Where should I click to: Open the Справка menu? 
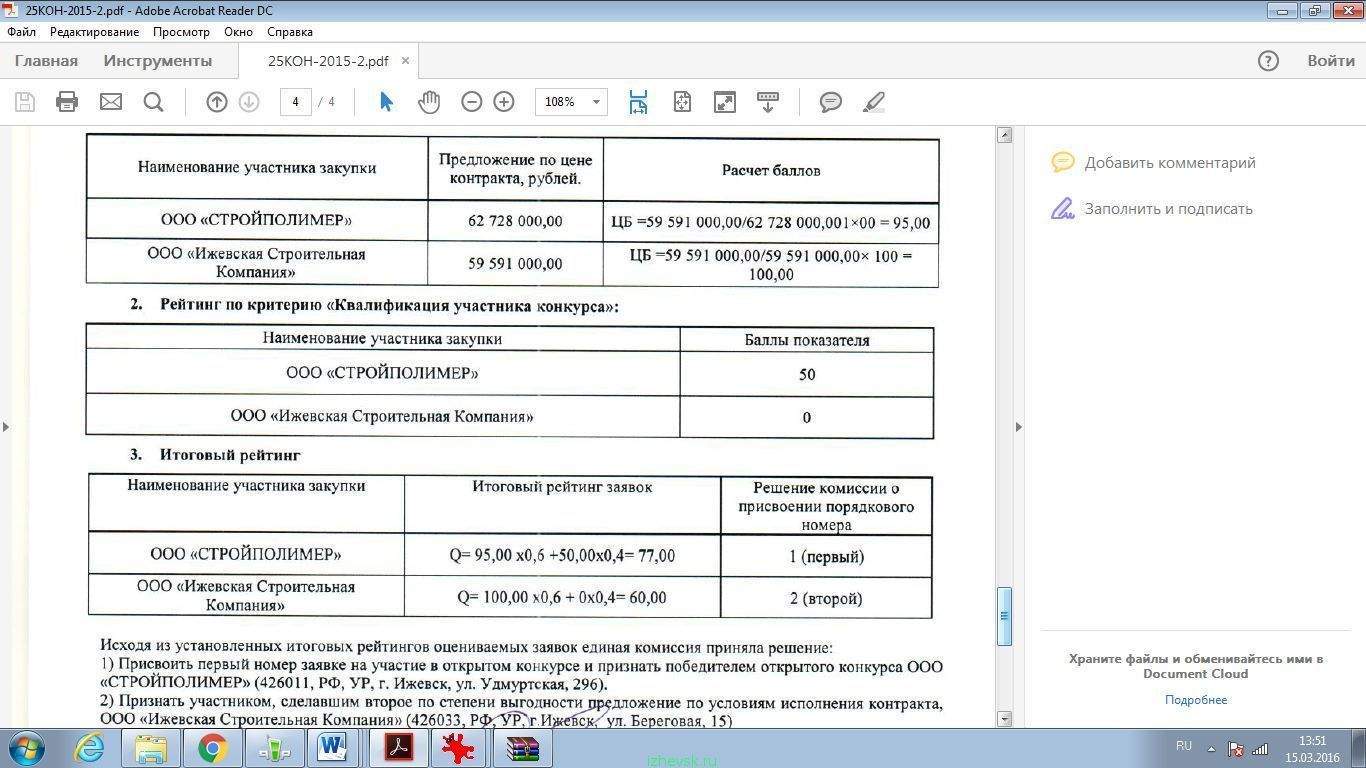tap(290, 32)
